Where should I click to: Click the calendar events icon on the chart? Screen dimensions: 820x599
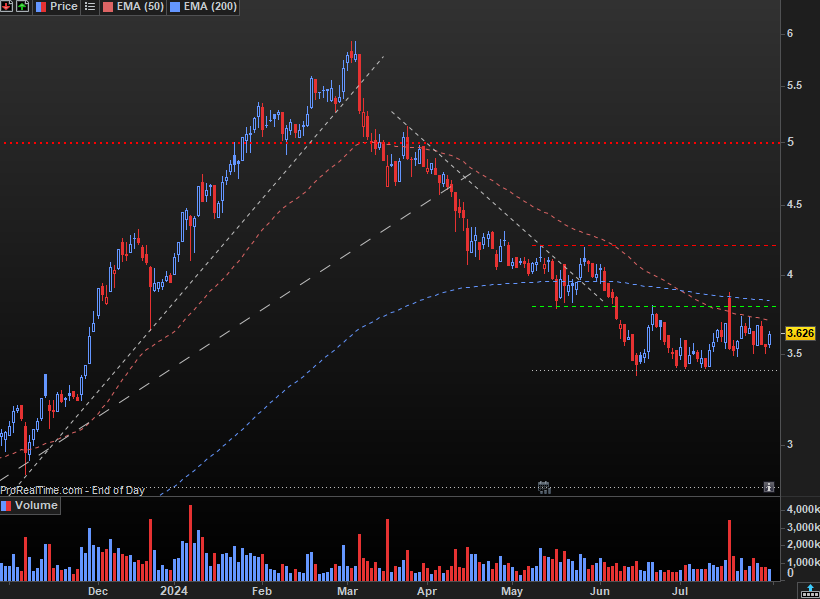tap(544, 487)
